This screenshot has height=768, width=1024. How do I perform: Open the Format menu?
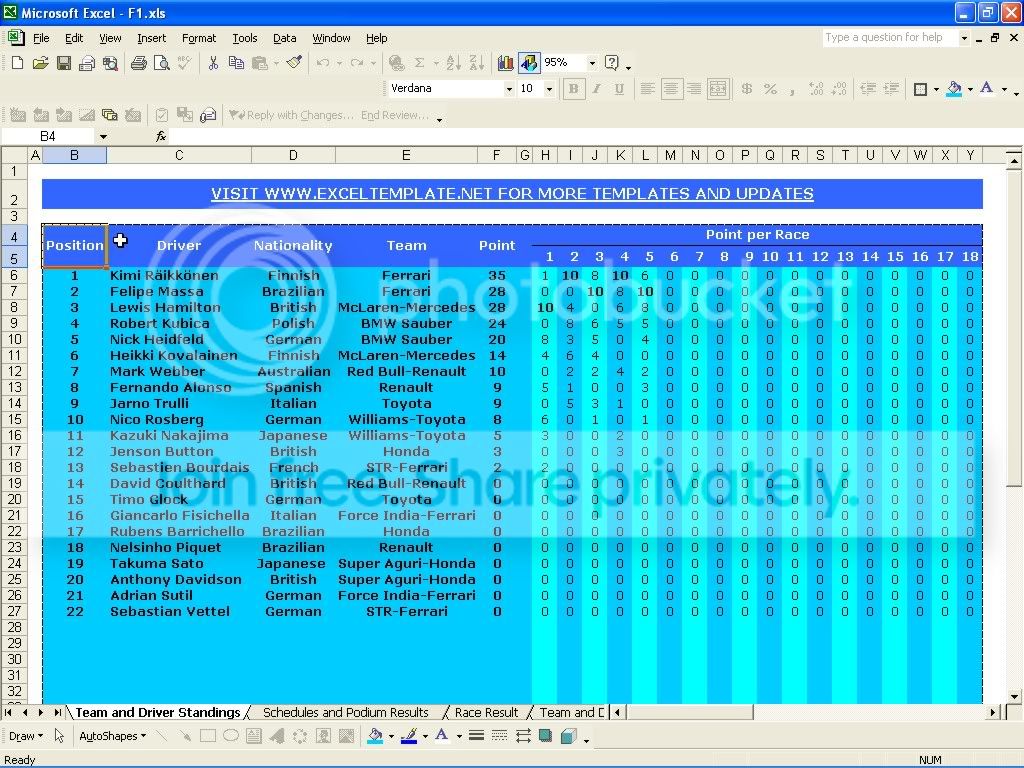199,38
